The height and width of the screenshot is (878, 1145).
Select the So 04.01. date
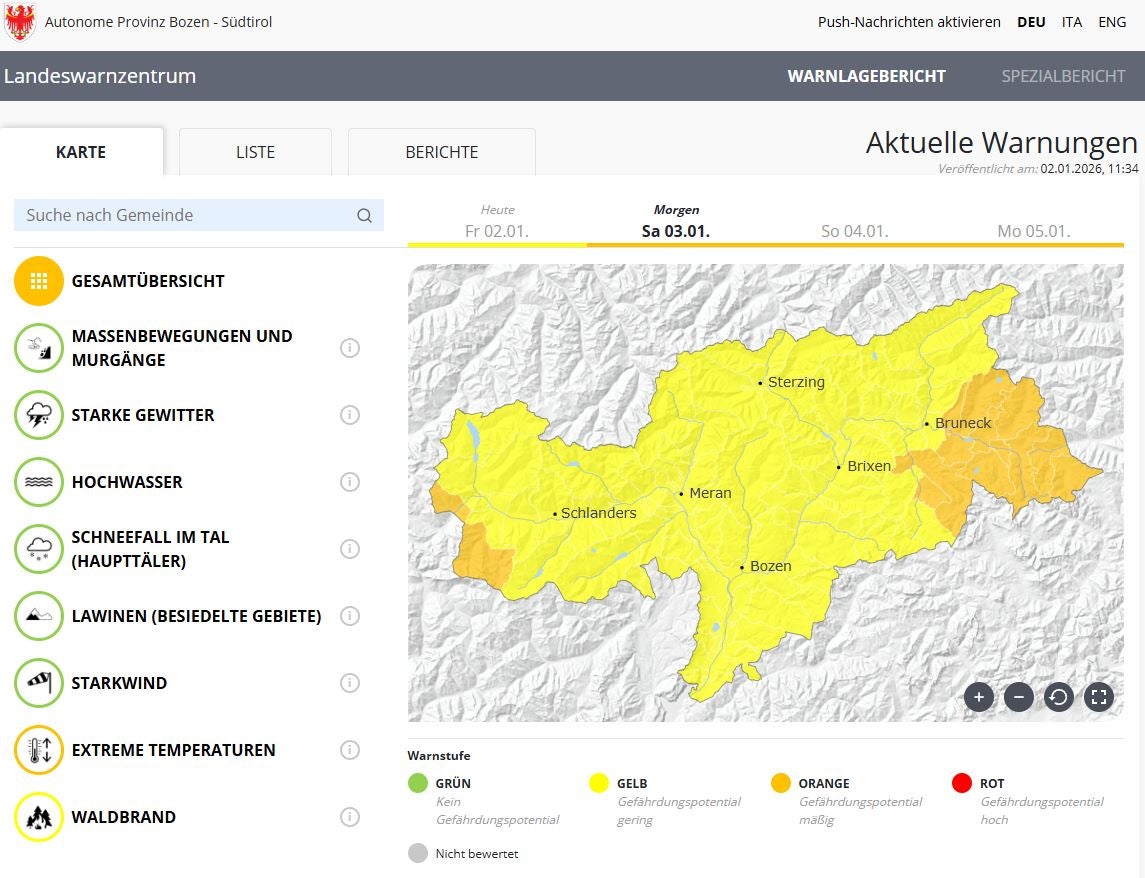pyautogui.click(x=854, y=231)
